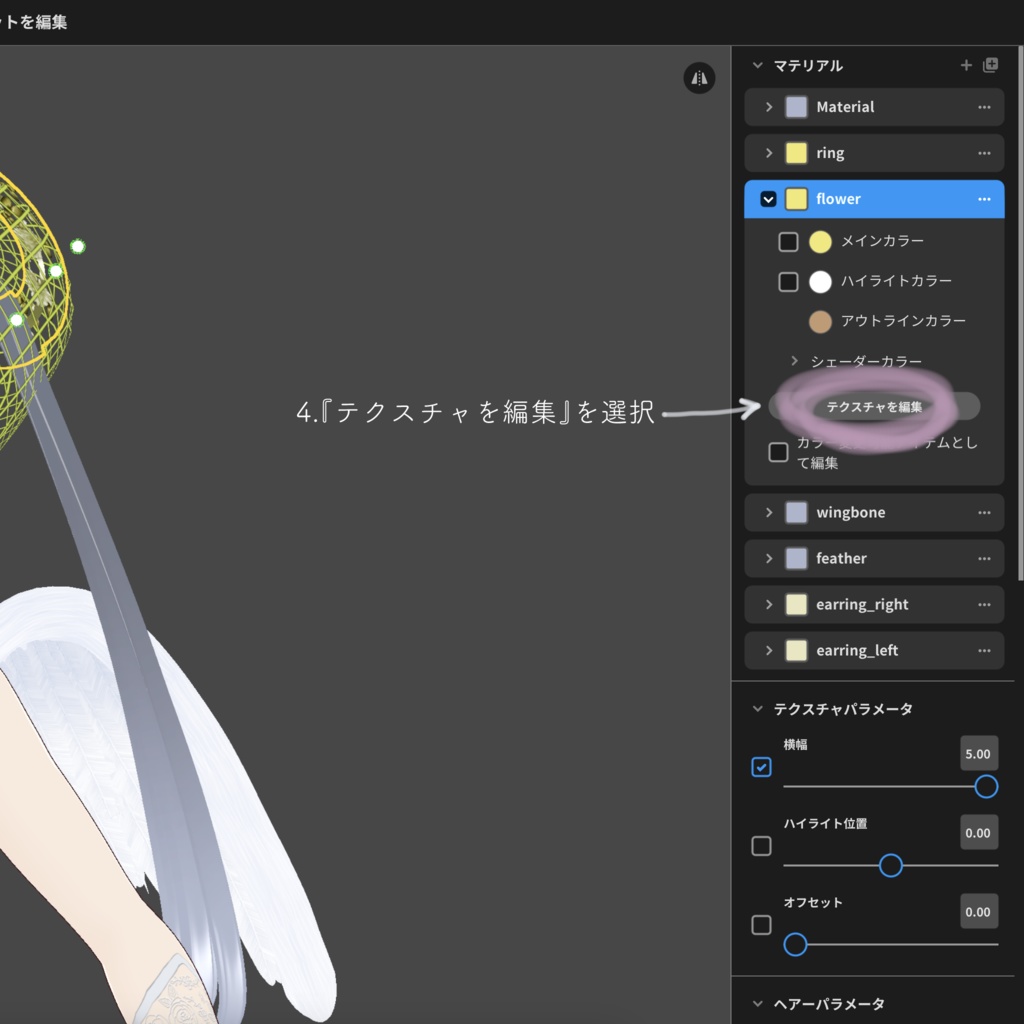Open the wingbone material's ellipsis menu
Viewport: 1024px width, 1024px height.
pos(985,512)
